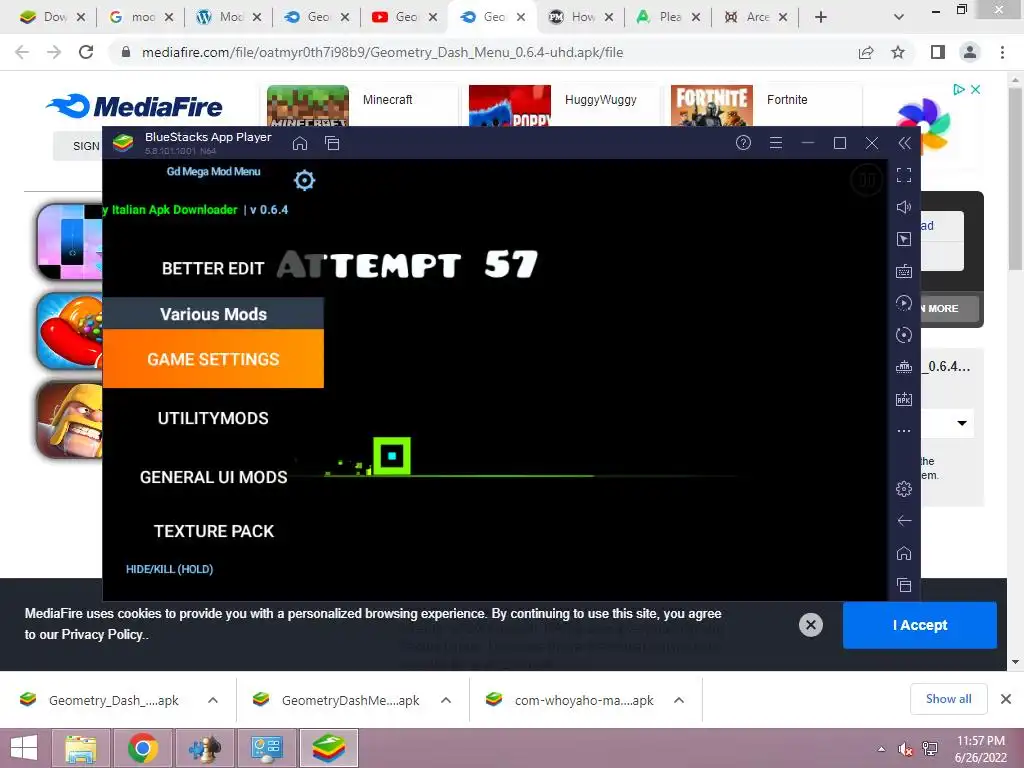This screenshot has height=768, width=1024.
Task: Accept MediaFire cookies with I Accept
Action: 920,625
